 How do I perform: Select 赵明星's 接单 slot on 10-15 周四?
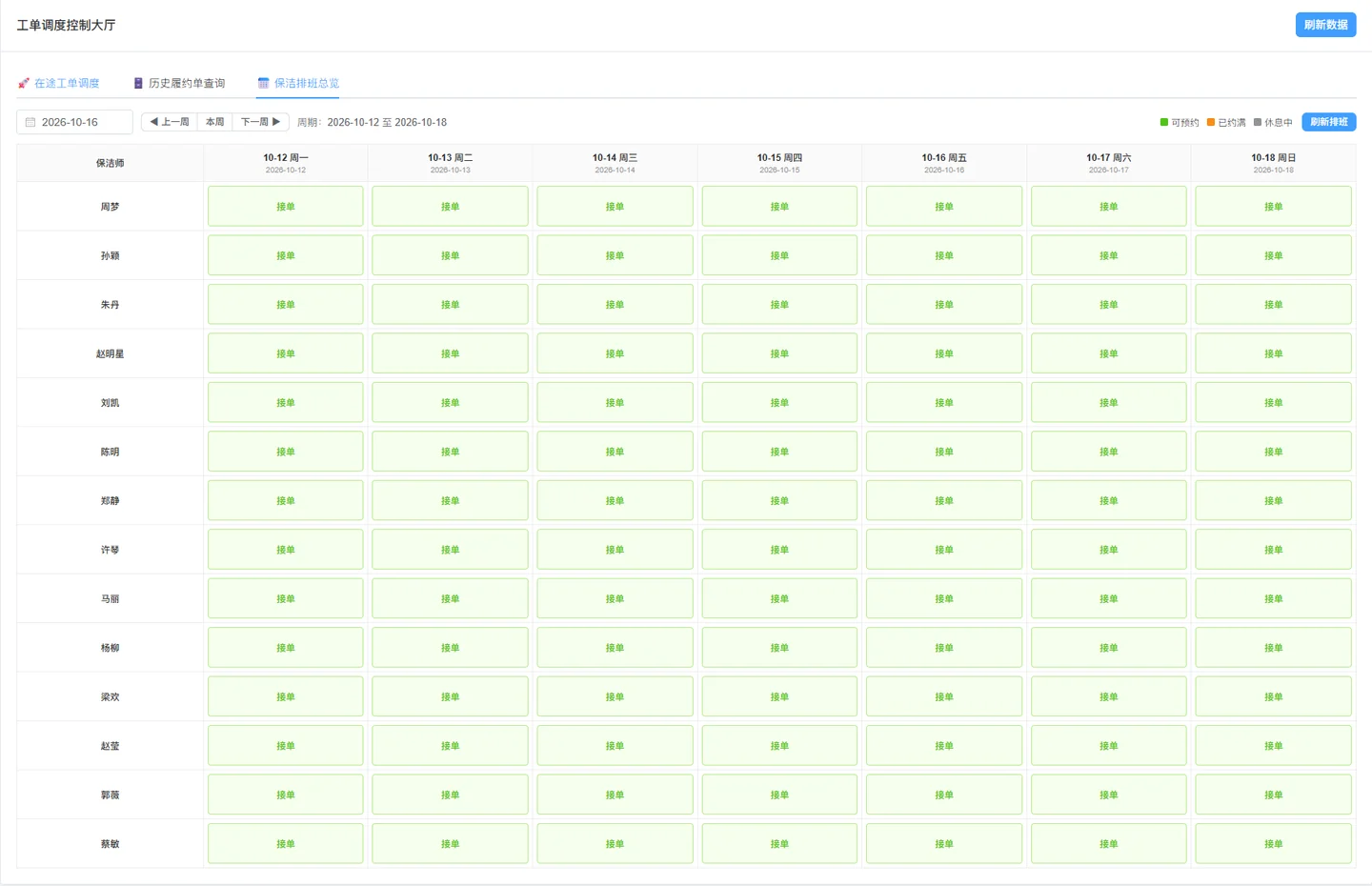pos(779,353)
